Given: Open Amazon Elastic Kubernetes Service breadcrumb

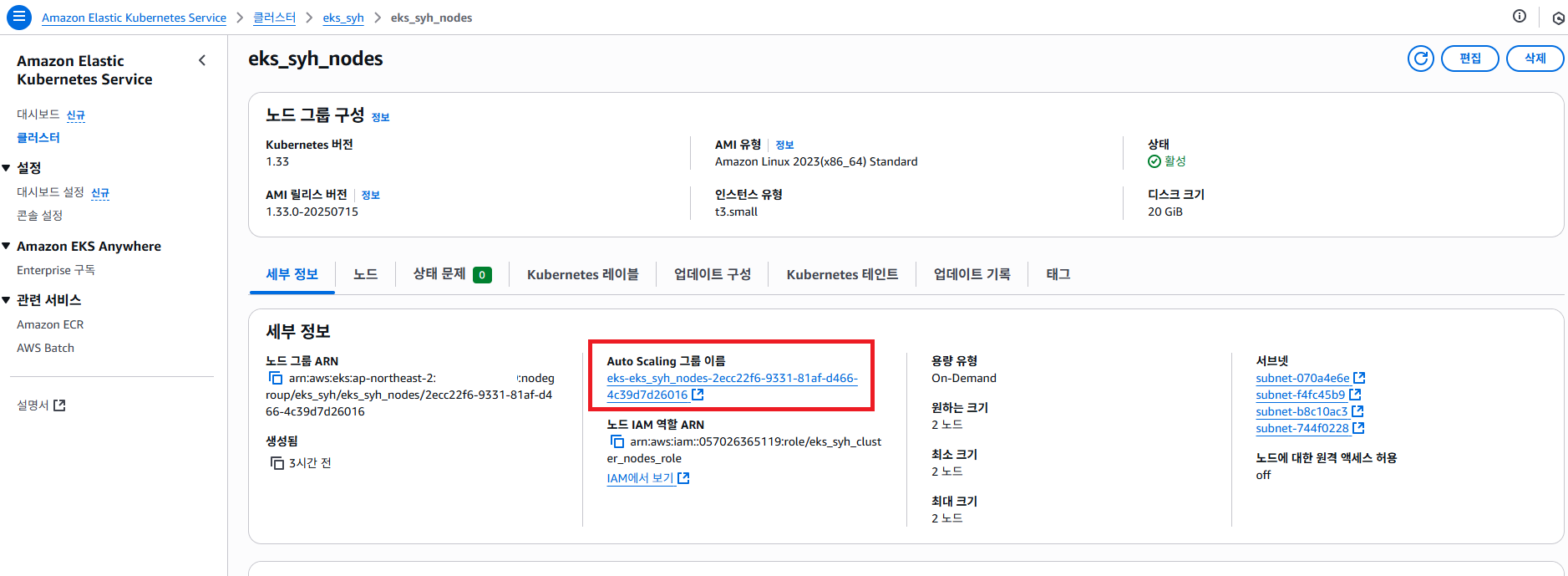Looking at the screenshot, I should 134,18.
